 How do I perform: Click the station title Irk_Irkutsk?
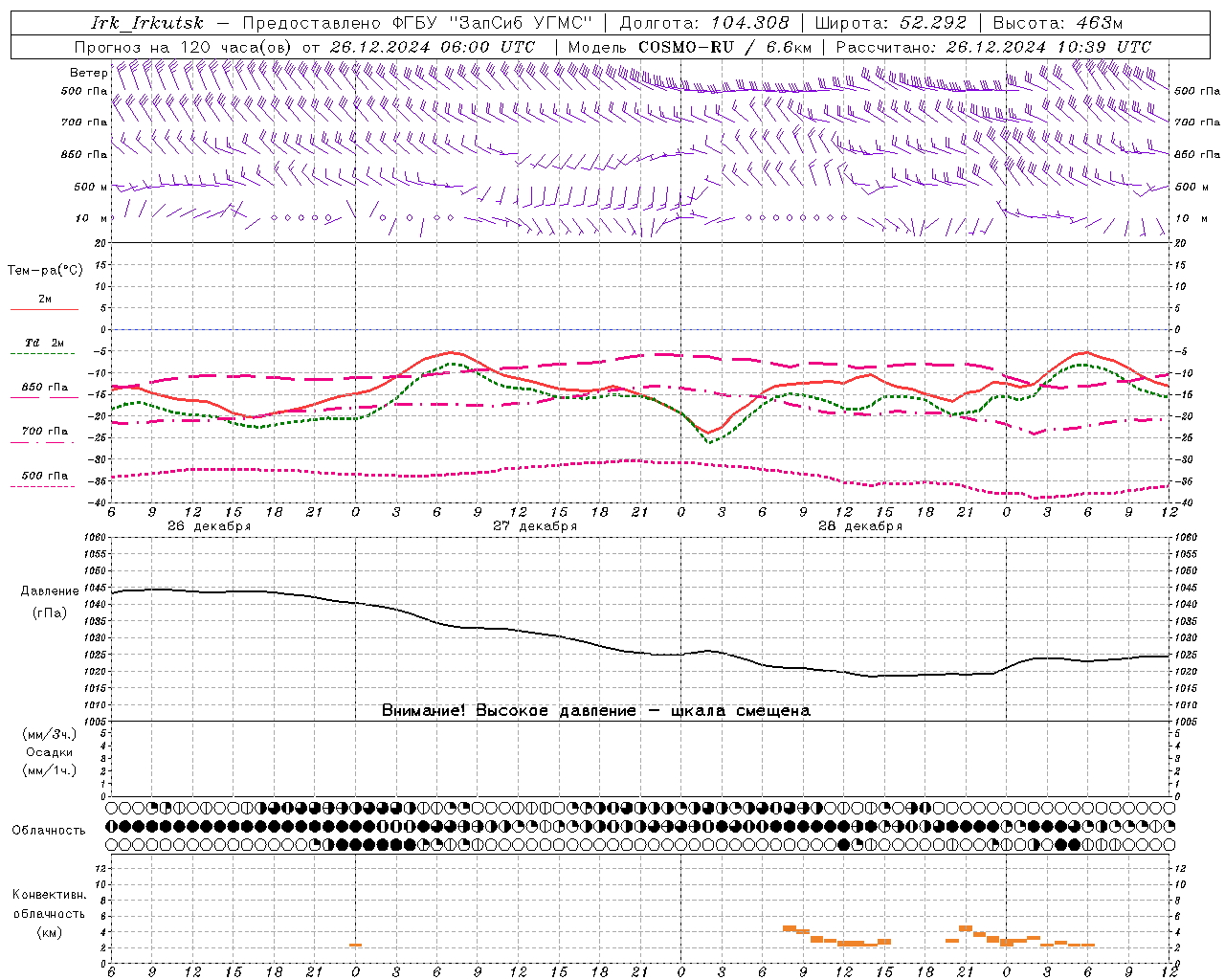click(x=146, y=23)
